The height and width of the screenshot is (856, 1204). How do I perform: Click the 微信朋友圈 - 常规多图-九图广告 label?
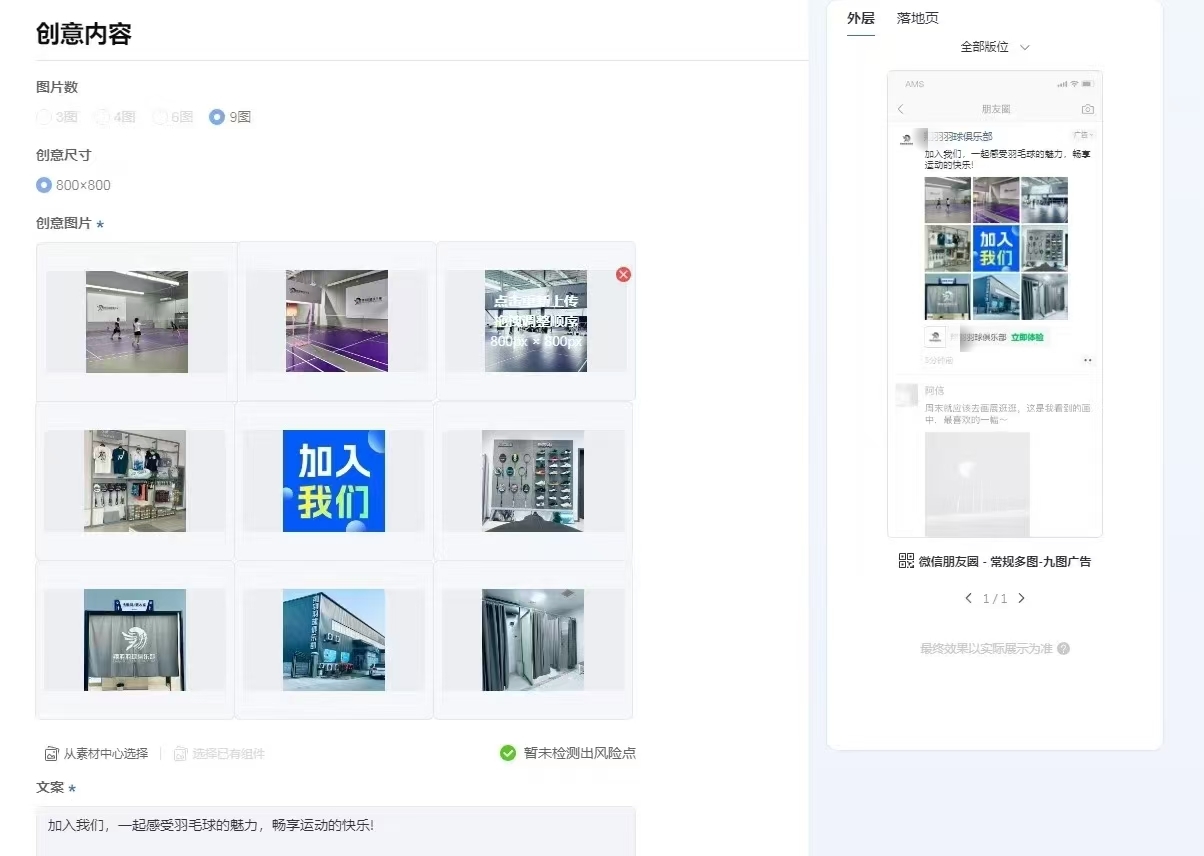[x=1005, y=561]
